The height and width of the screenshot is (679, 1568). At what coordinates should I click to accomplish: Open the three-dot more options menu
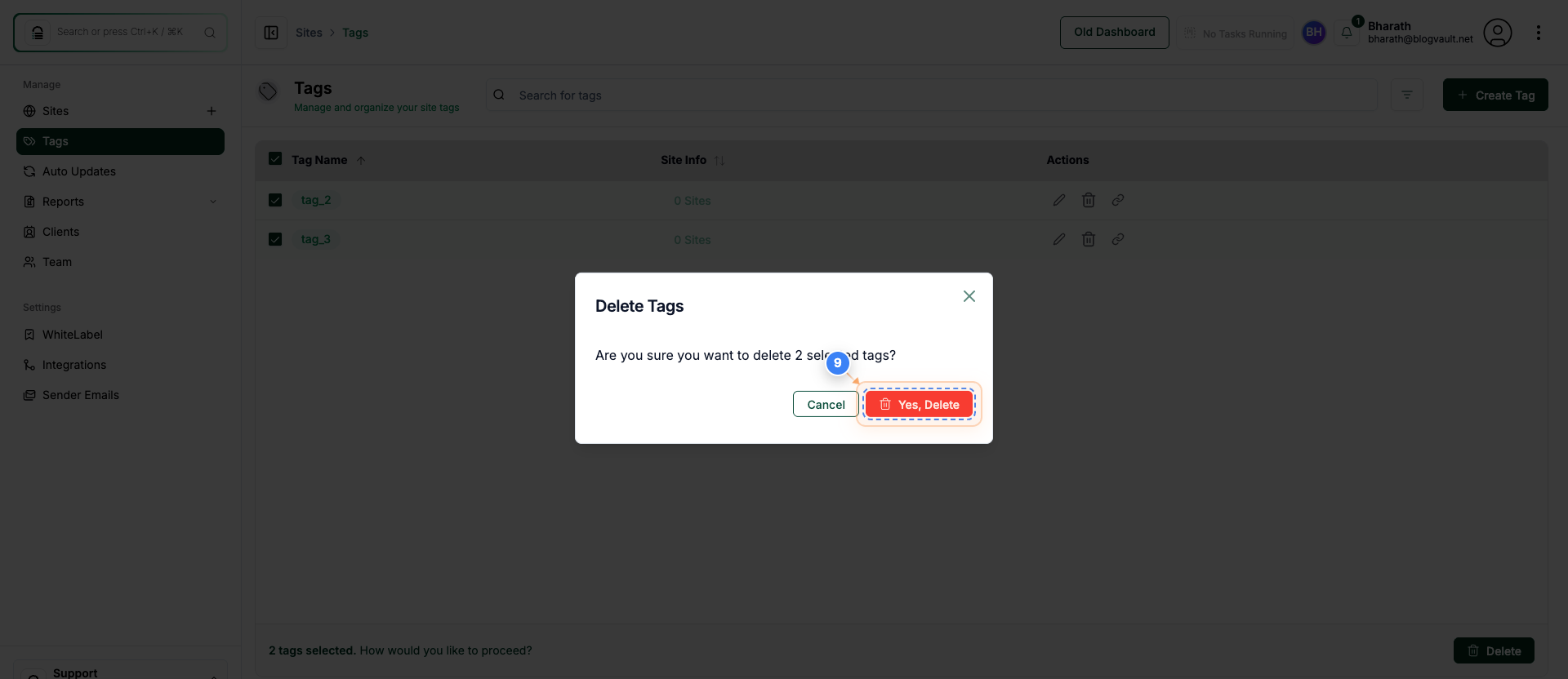[1539, 33]
